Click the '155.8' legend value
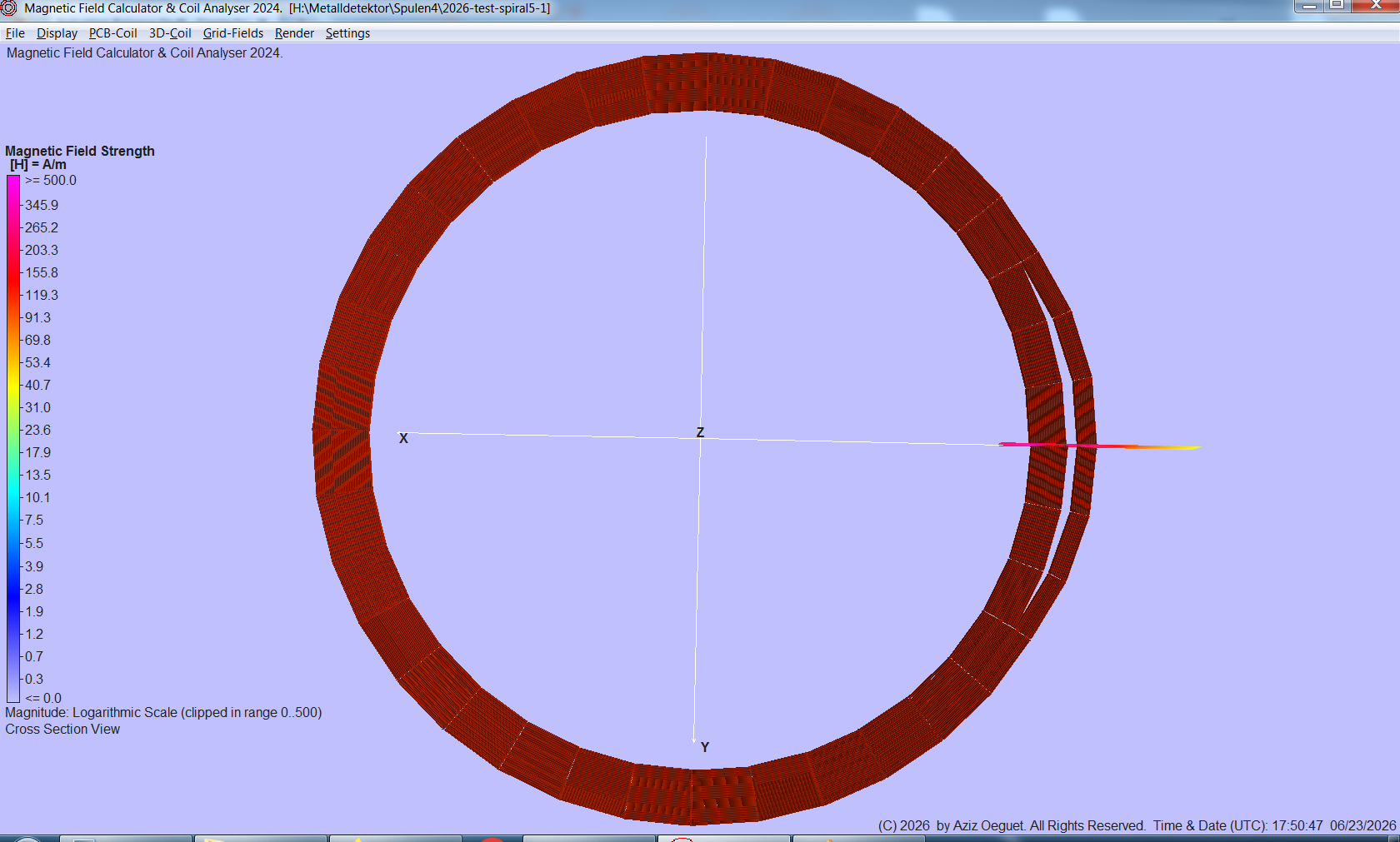The height and width of the screenshot is (842, 1400). (x=42, y=272)
